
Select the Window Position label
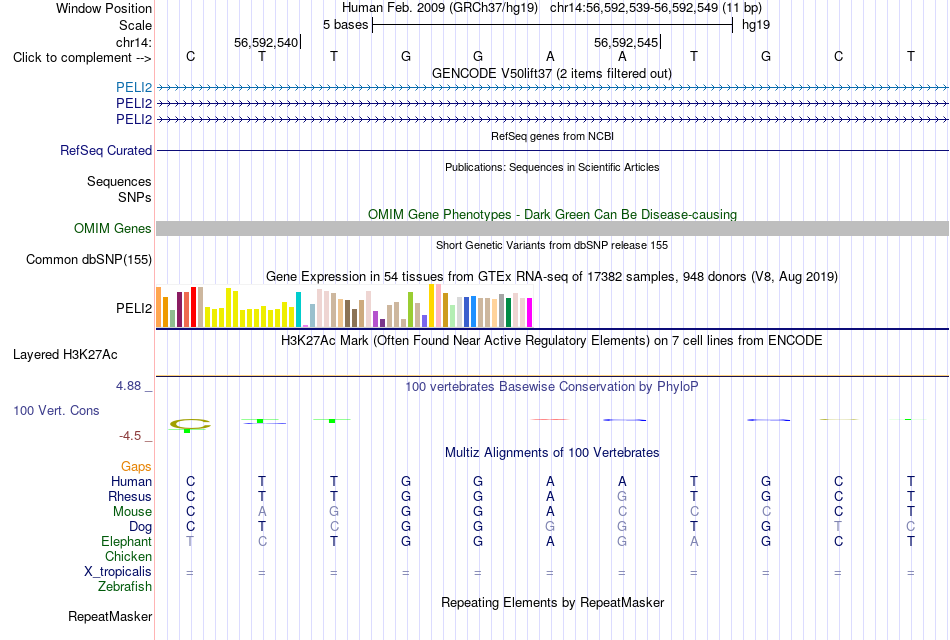click(104, 8)
